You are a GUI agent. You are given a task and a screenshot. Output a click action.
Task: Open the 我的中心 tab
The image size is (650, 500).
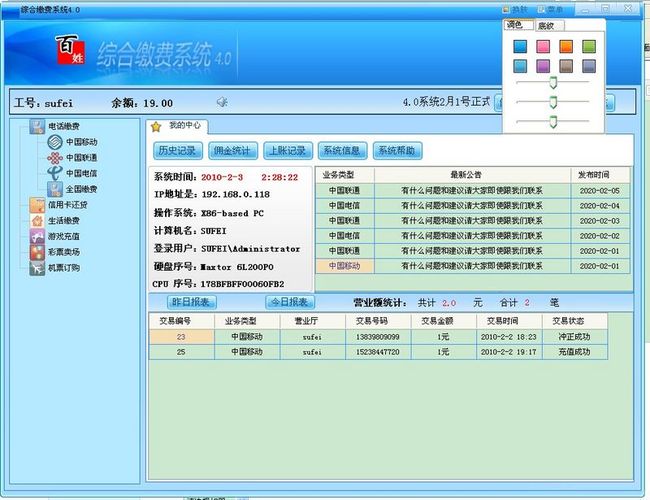(177, 126)
